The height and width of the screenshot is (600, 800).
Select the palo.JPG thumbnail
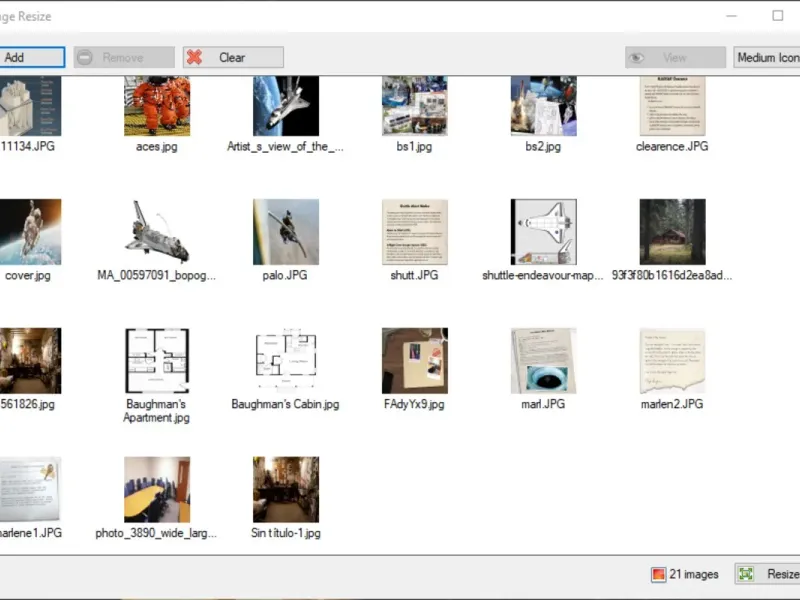click(x=286, y=232)
